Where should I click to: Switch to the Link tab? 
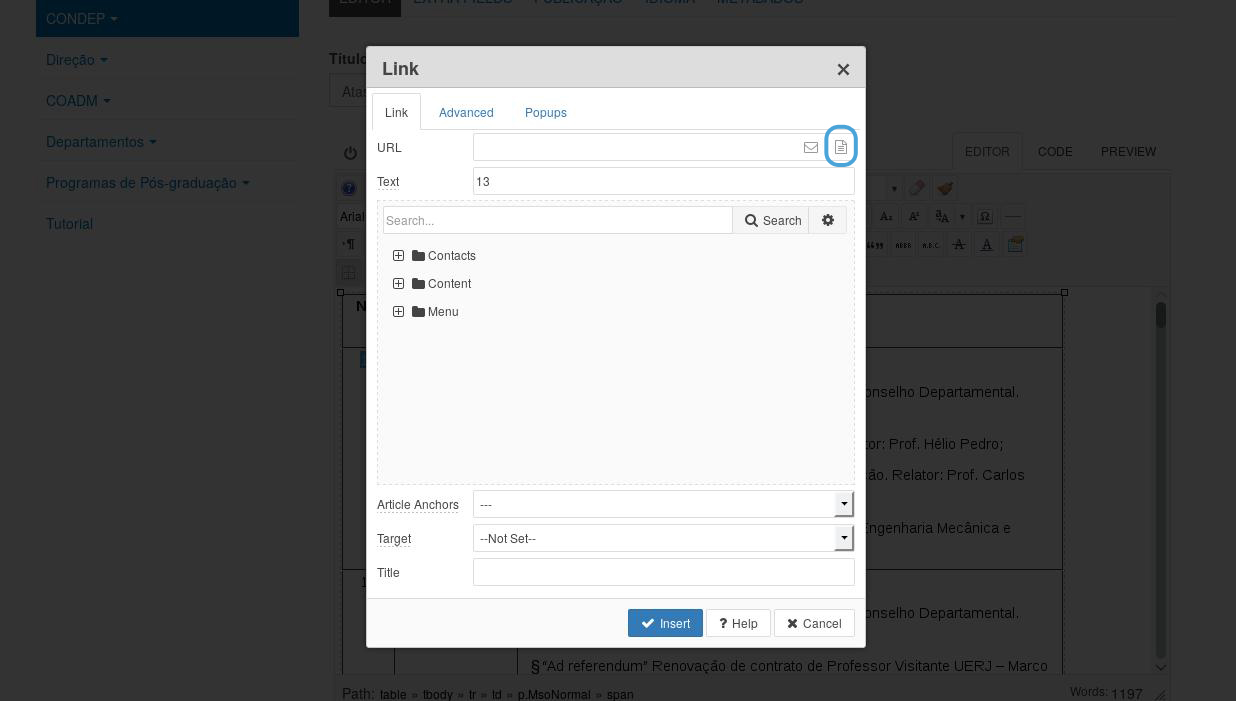coord(396,112)
